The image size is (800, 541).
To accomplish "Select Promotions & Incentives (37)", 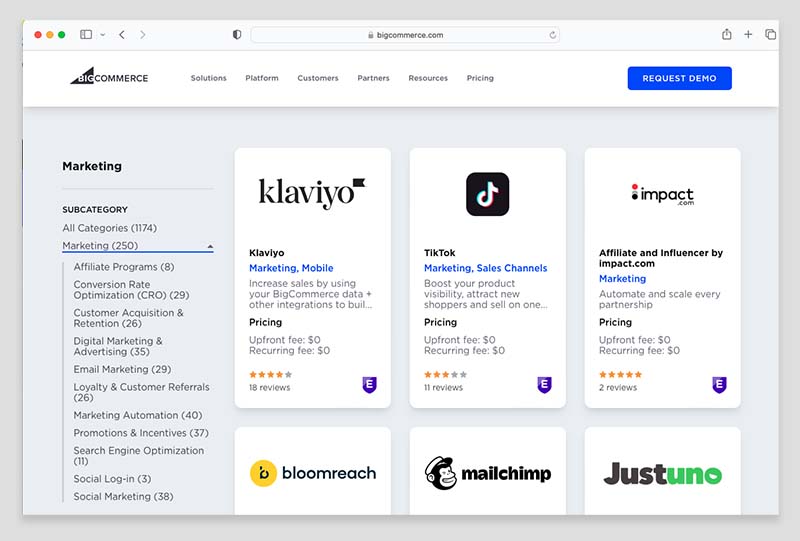I will [x=141, y=433].
